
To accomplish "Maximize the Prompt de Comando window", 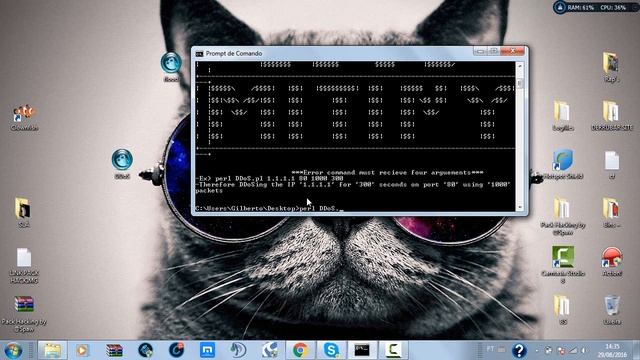I will [493, 51].
